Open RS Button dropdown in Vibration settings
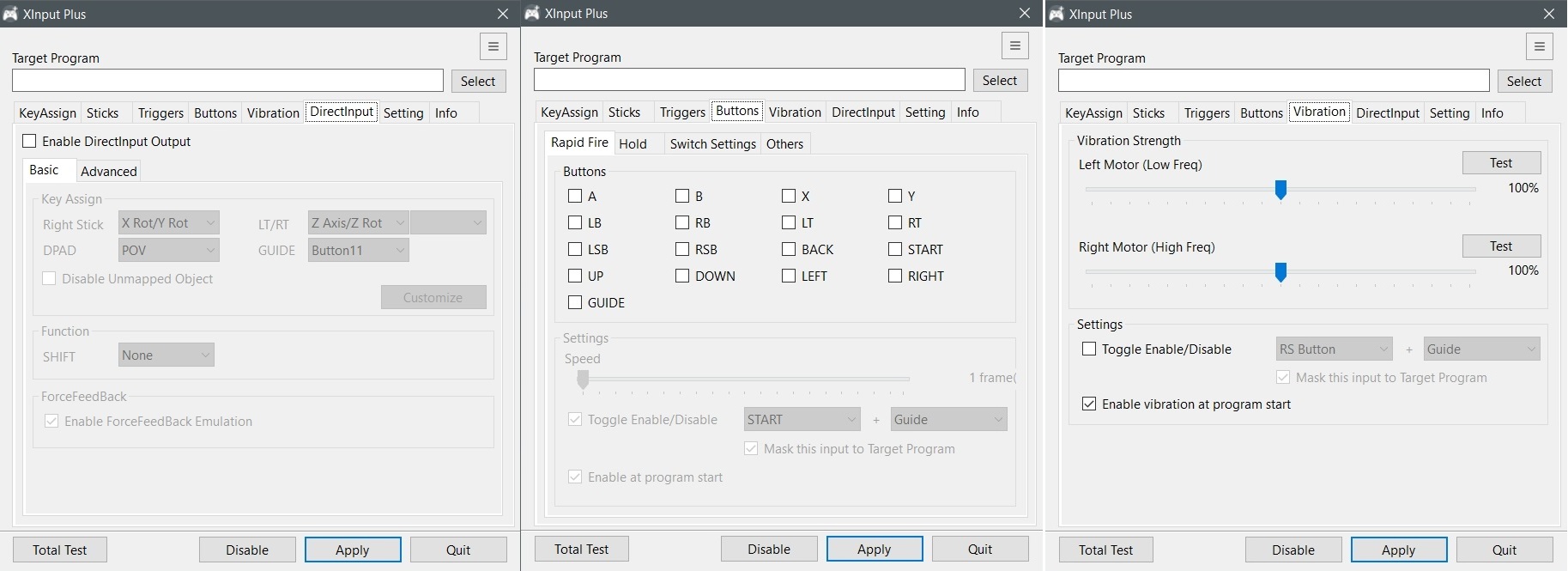The height and width of the screenshot is (571, 1568). [x=1335, y=349]
